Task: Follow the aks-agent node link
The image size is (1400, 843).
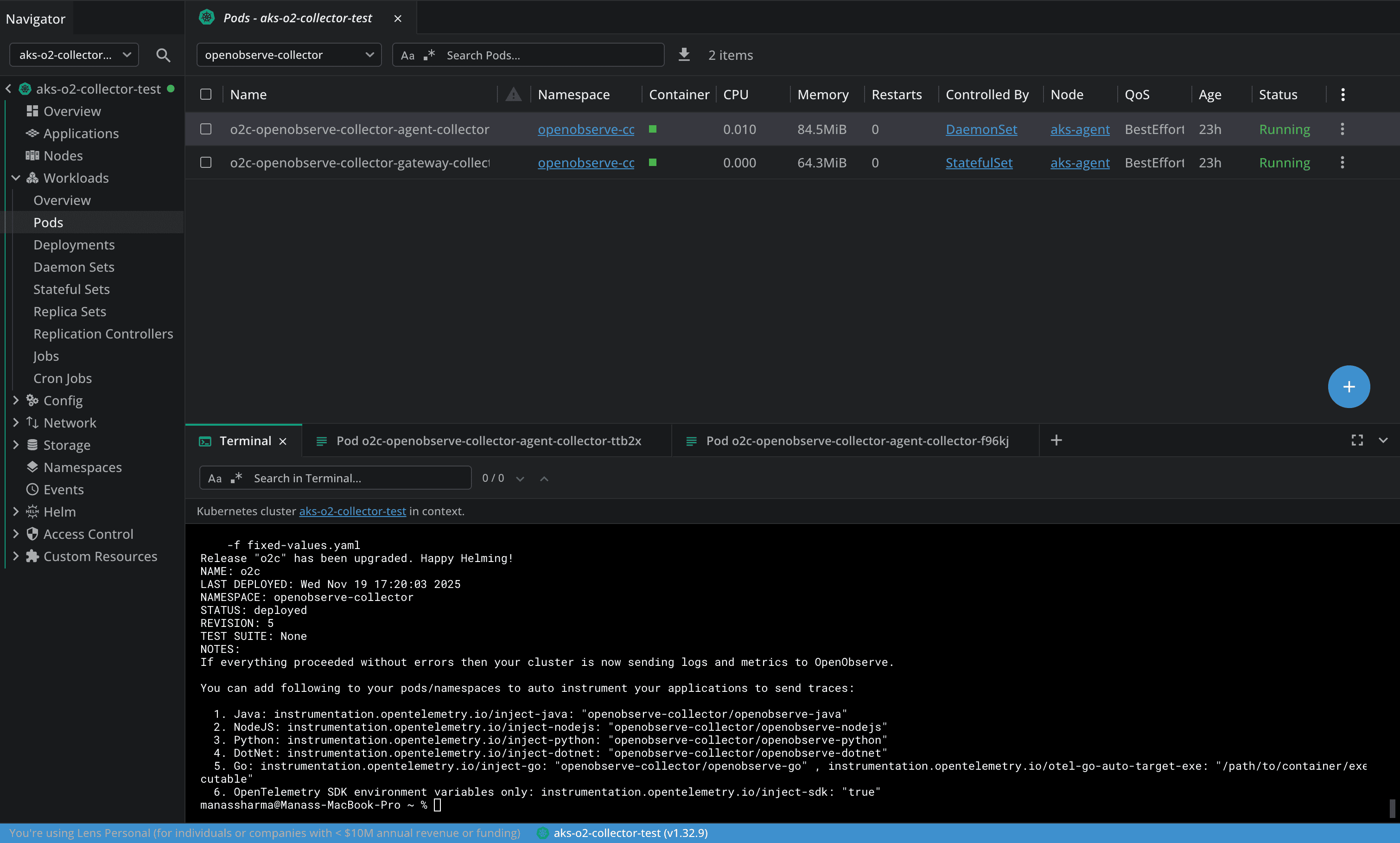Action: pos(1079,129)
